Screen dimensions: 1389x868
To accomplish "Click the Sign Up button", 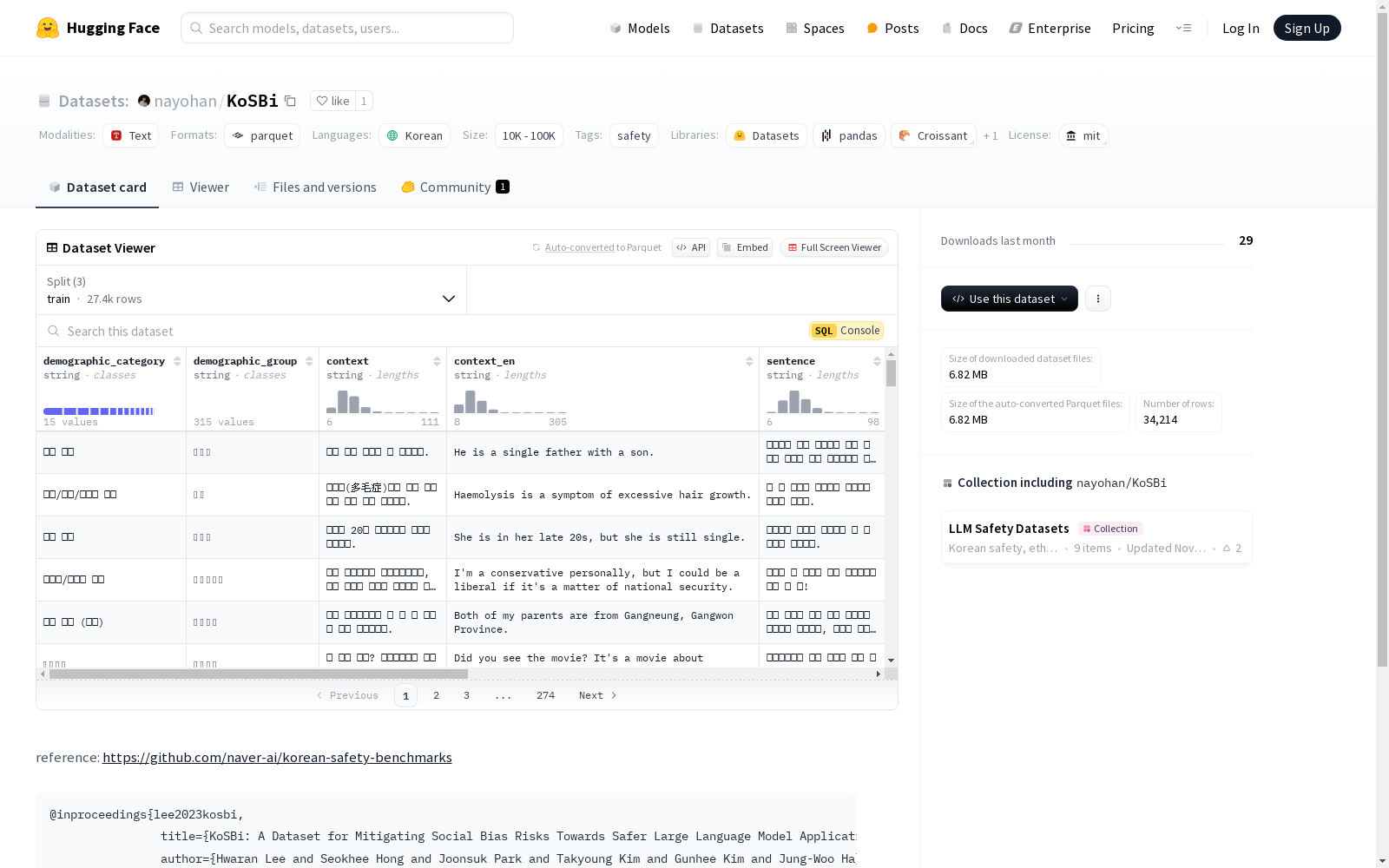I will point(1307,28).
